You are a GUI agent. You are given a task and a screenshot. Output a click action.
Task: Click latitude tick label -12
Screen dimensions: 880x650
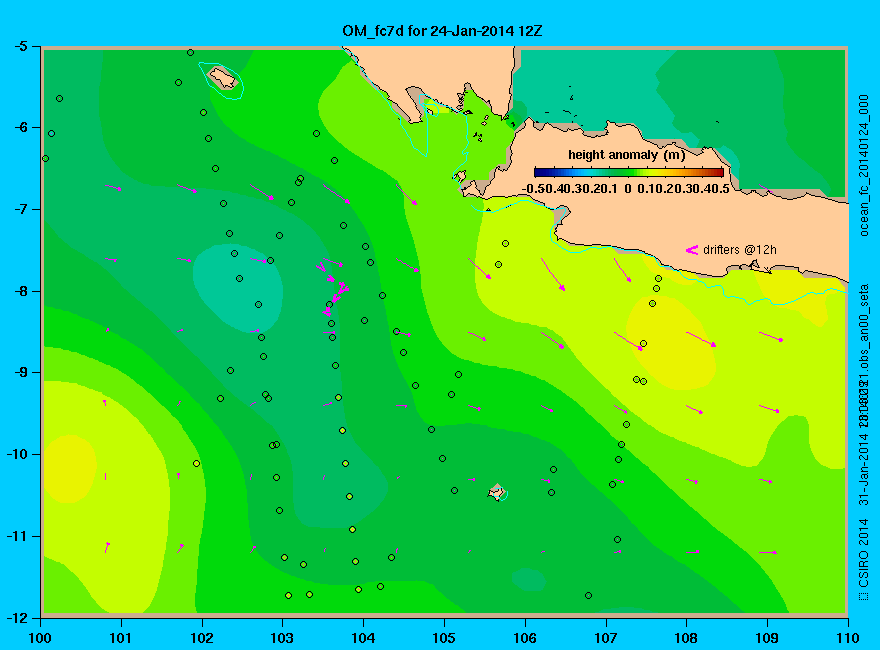[x=16, y=617]
